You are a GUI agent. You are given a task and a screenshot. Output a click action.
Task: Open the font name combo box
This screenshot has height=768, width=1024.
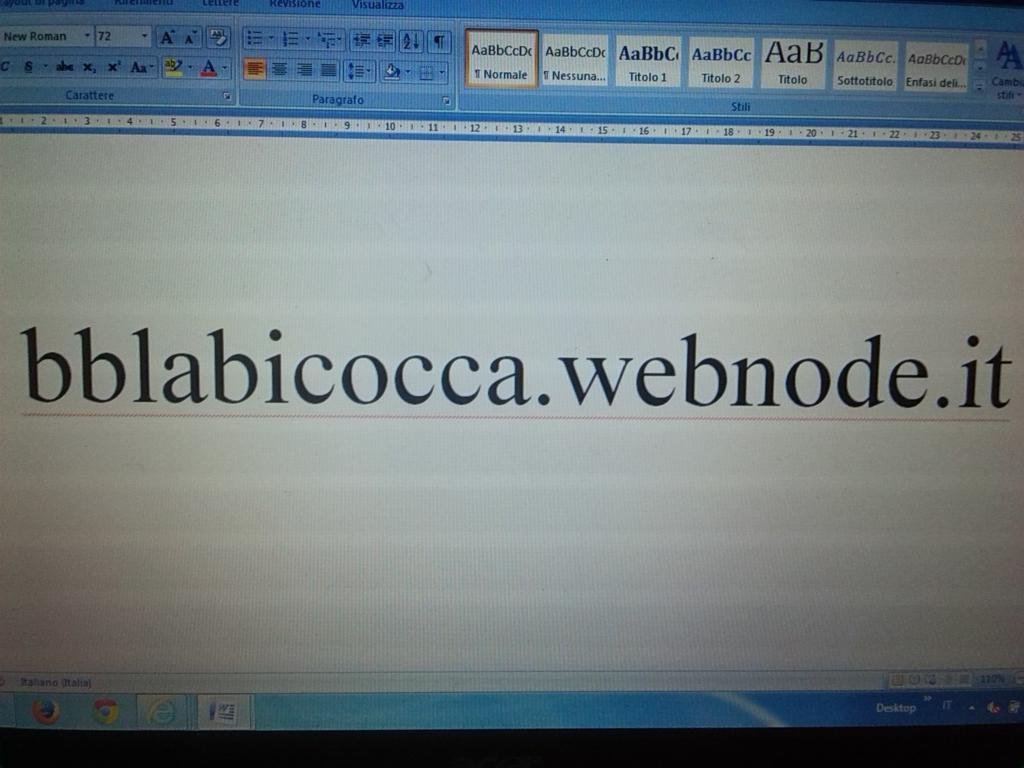46,37
